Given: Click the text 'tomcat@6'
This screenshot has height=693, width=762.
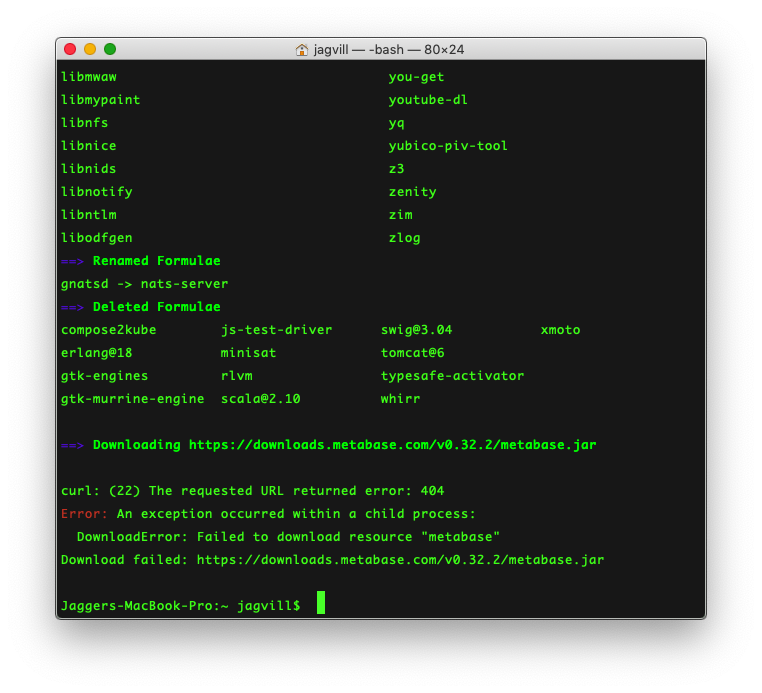Looking at the screenshot, I should tap(413, 353).
